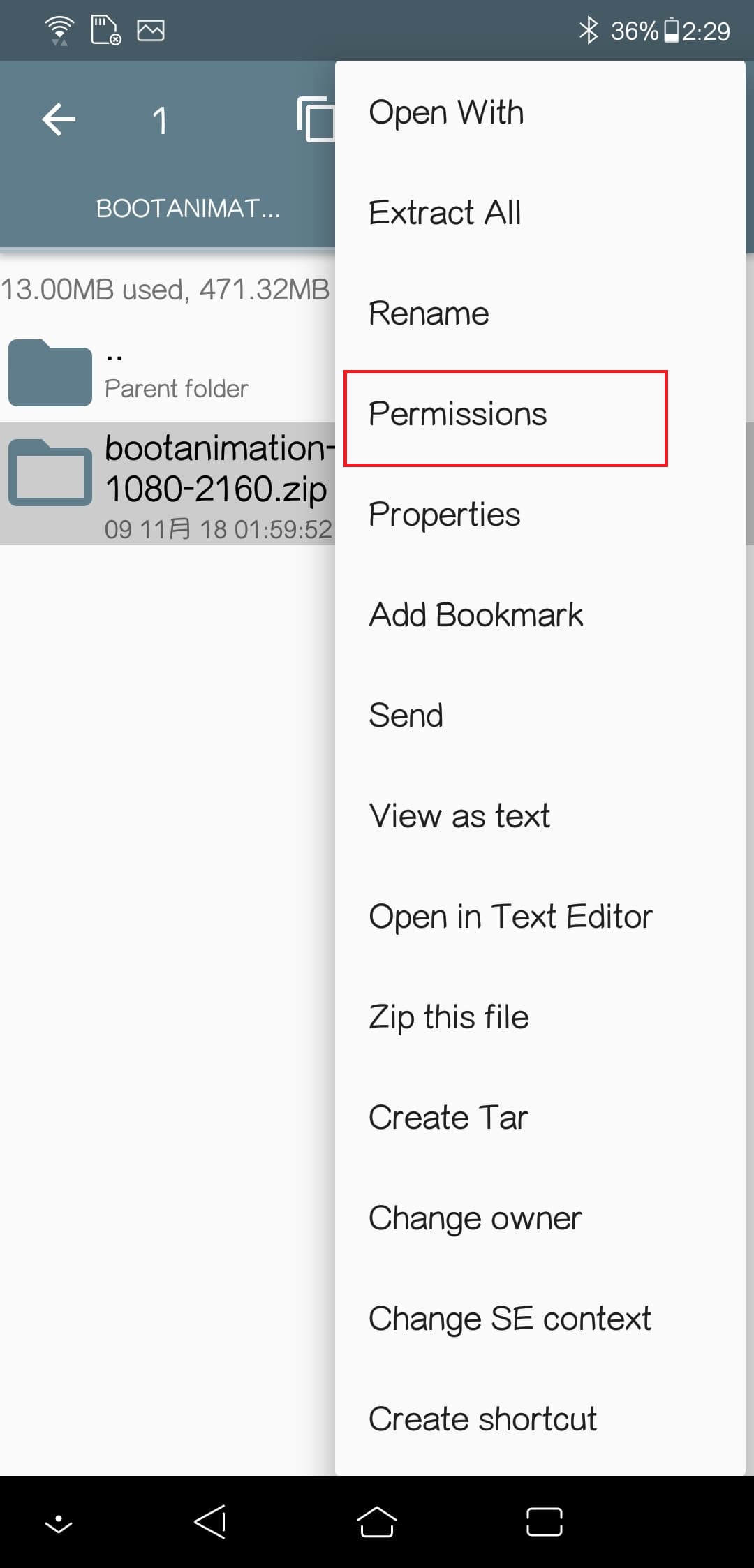Select Extract All menu entry

point(540,213)
